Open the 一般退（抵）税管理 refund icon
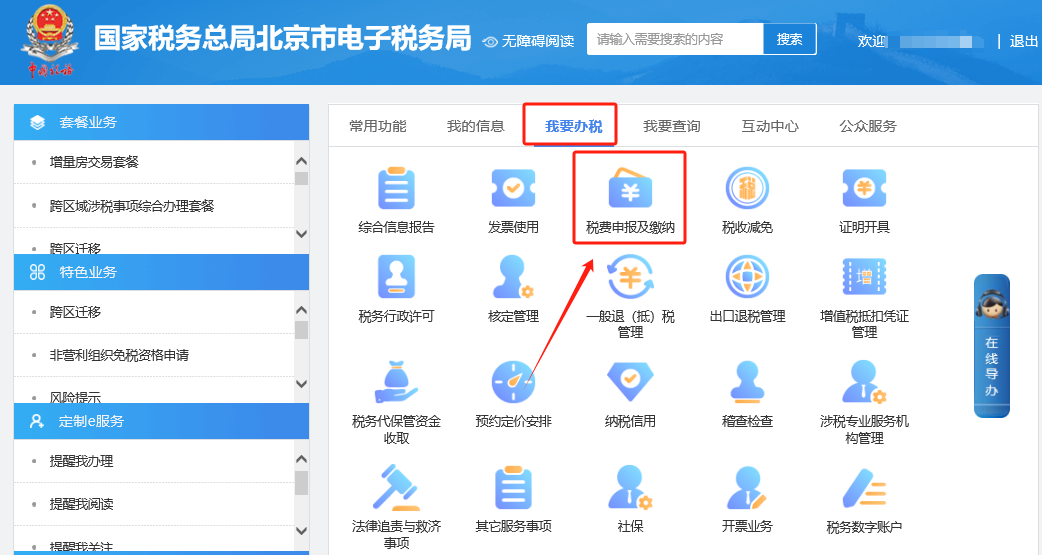 (630, 277)
